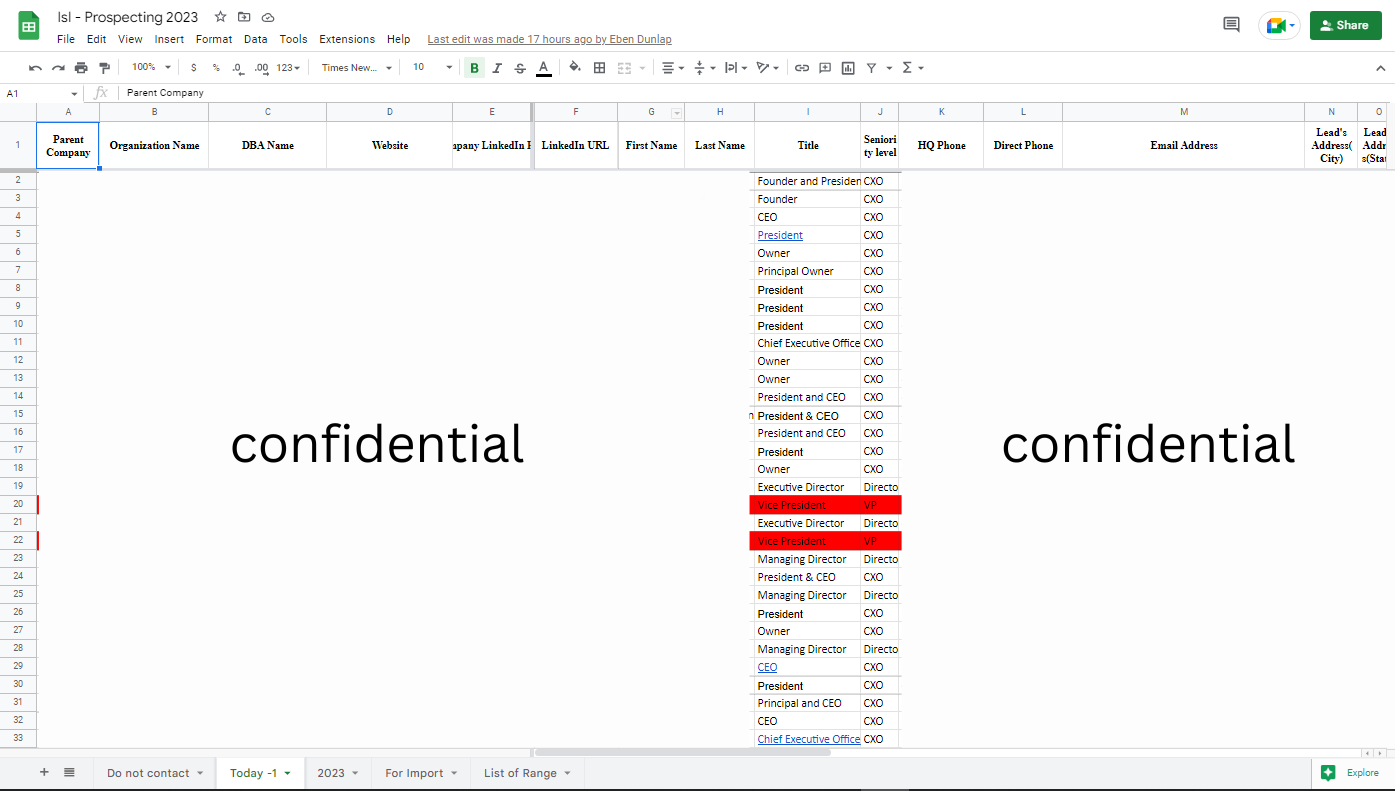Image resolution: width=1395 pixels, height=791 pixels.
Task: Open the last edit history link
Action: click(x=549, y=40)
